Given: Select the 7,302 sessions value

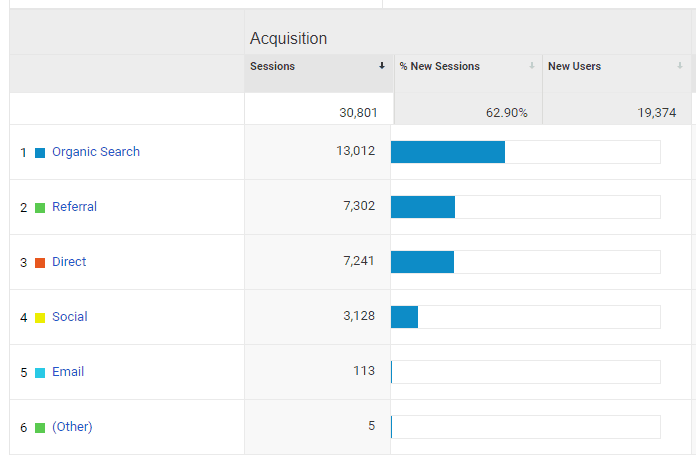Looking at the screenshot, I should 359,206.
